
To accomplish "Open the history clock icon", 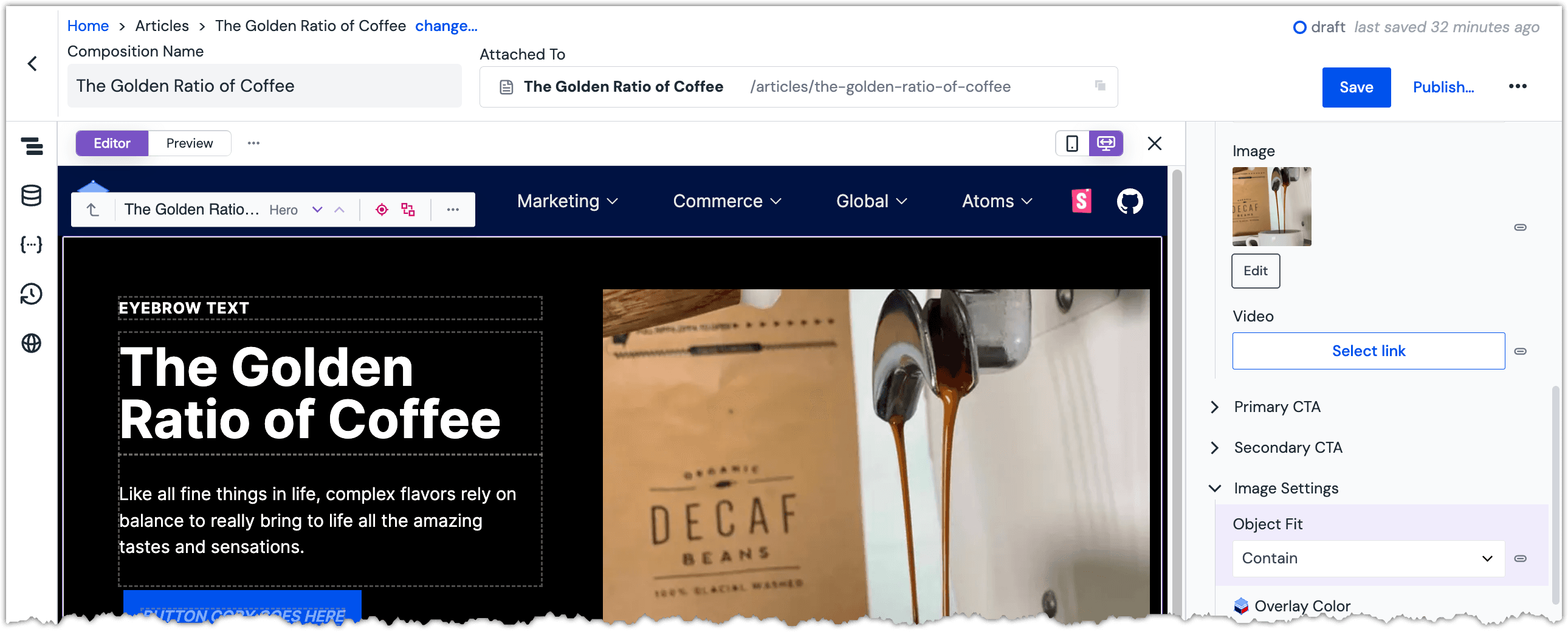I will [x=32, y=294].
